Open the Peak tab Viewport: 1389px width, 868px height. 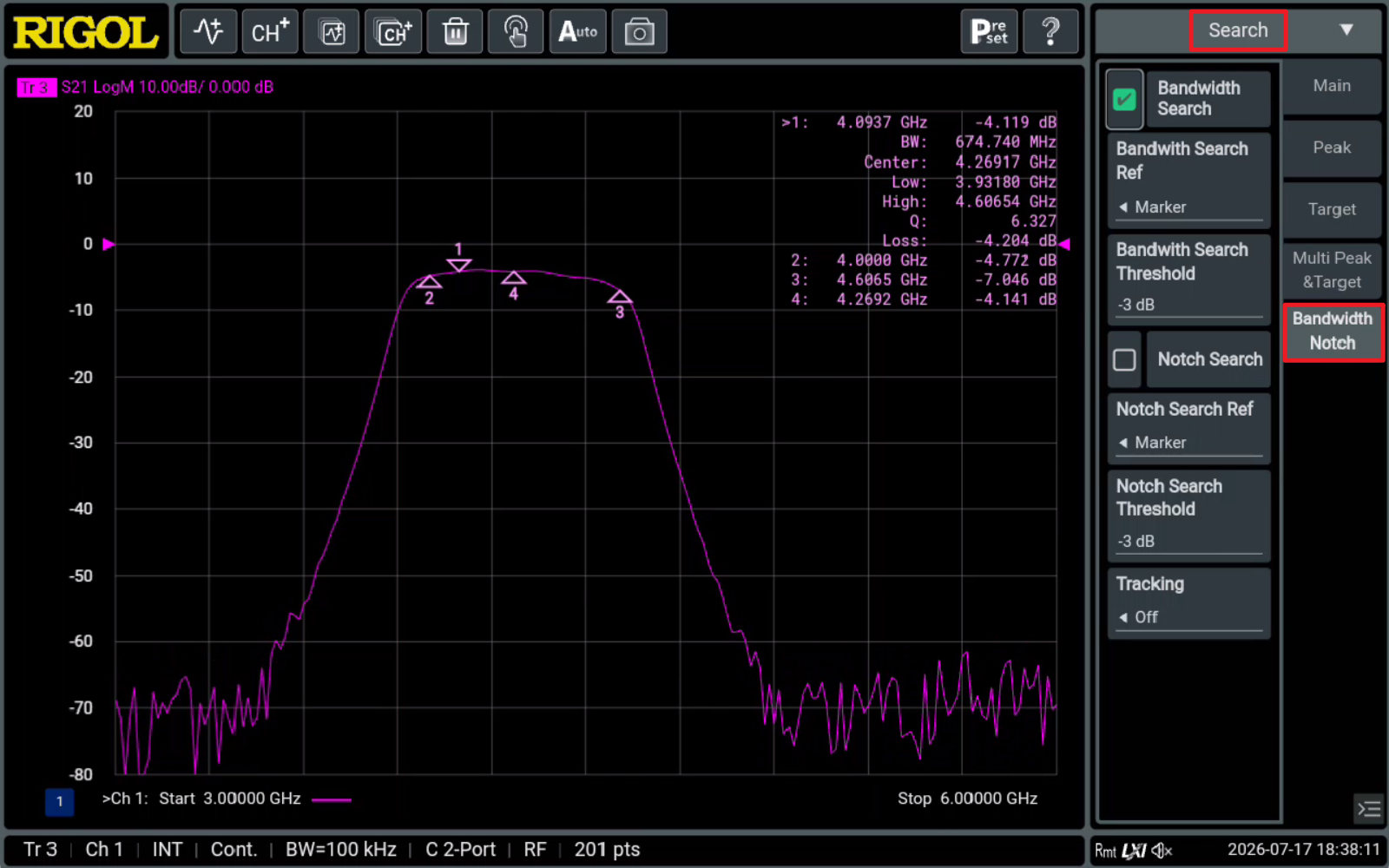[1332, 148]
